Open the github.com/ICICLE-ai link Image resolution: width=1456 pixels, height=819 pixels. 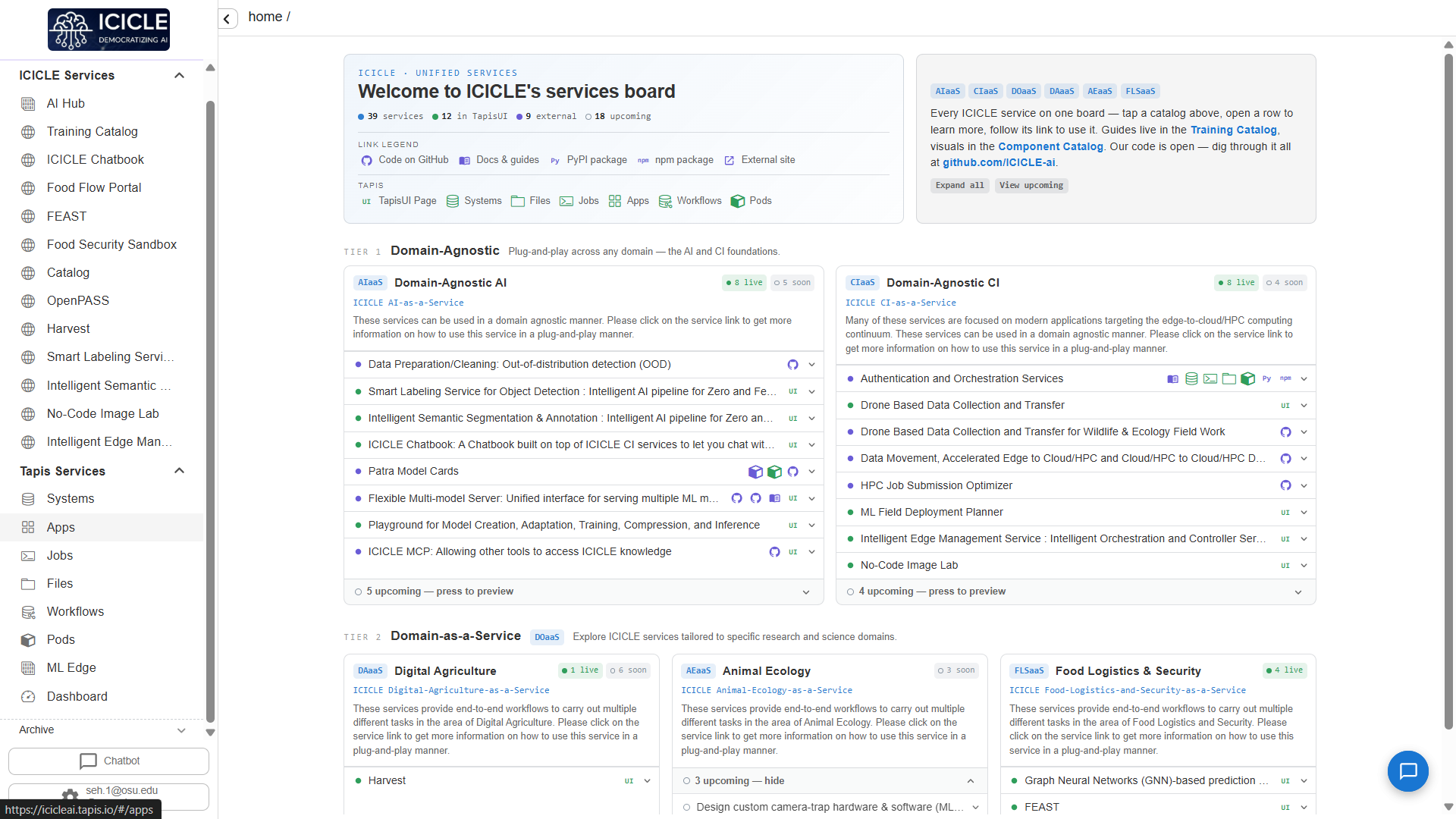coord(999,163)
